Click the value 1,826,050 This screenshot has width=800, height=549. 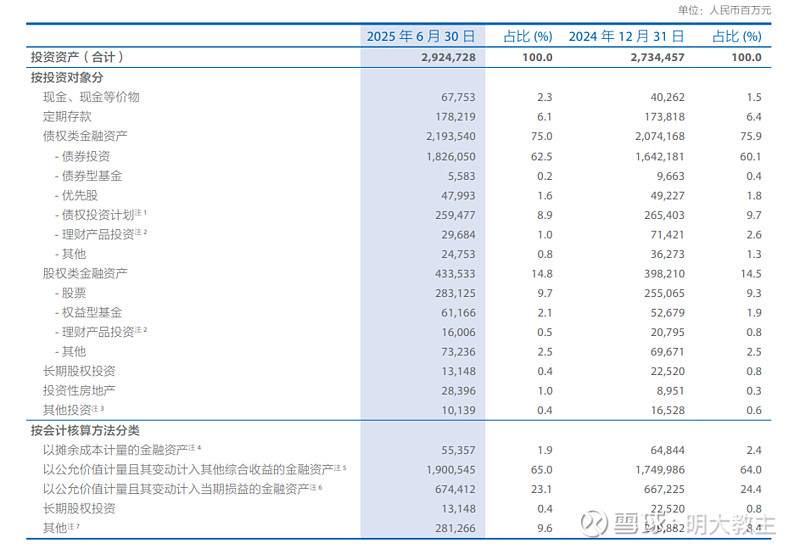coord(451,157)
